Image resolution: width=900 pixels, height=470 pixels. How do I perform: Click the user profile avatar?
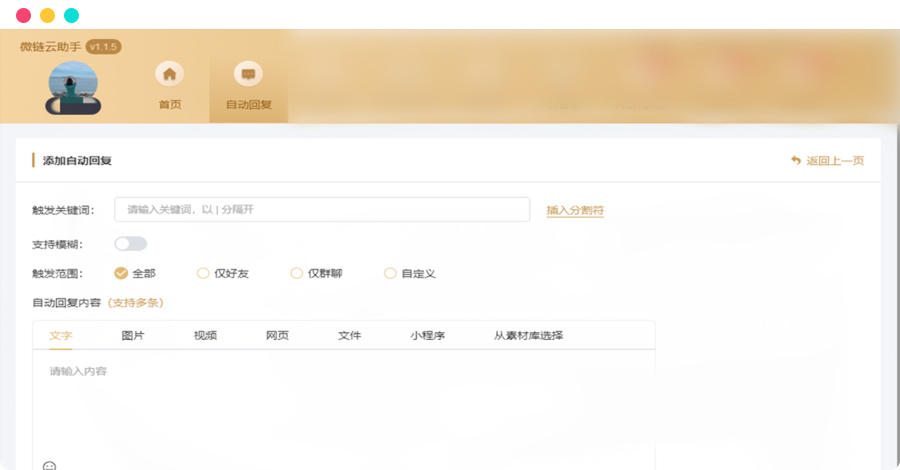[x=73, y=87]
